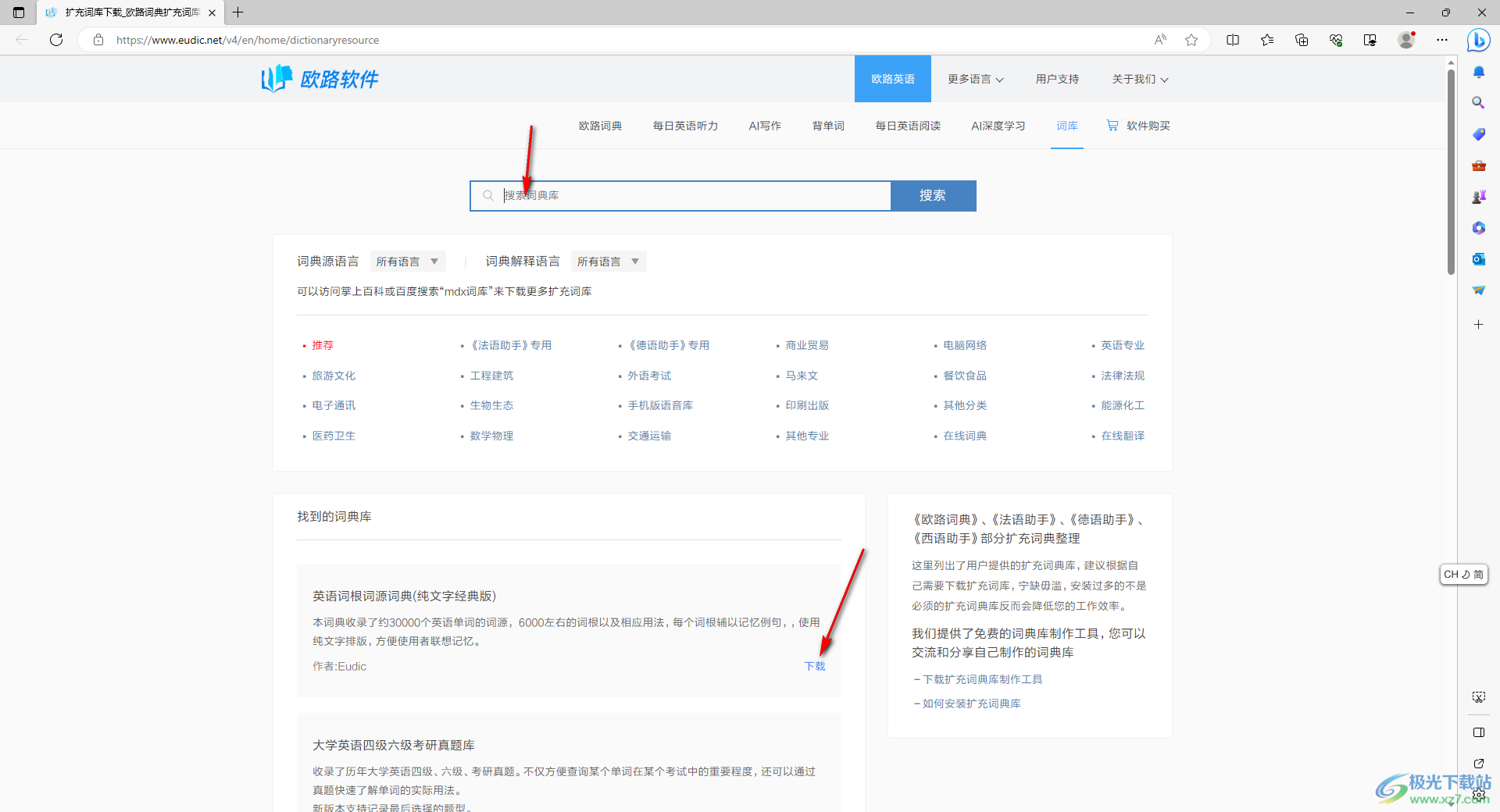Click the 搜索 button
This screenshot has width=1500, height=812.
933,196
